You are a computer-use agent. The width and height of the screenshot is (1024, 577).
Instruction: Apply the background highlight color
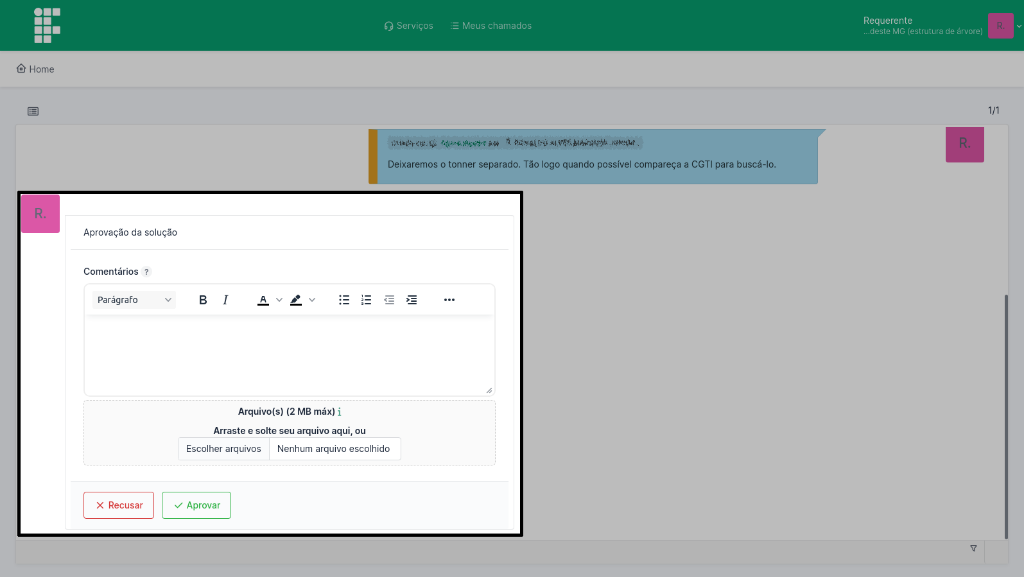(296, 300)
